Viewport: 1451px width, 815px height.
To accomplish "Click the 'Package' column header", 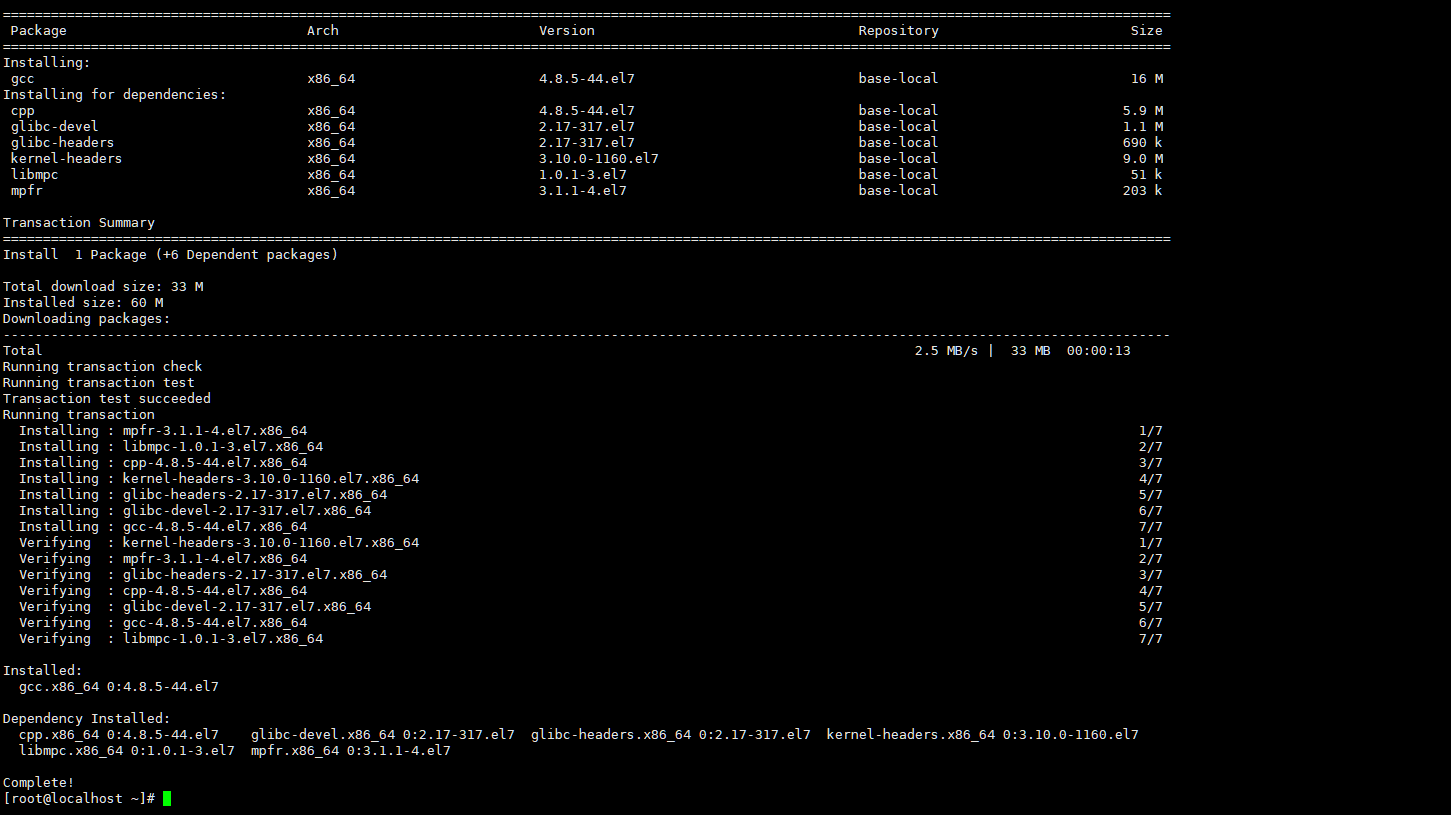I will [39, 30].
